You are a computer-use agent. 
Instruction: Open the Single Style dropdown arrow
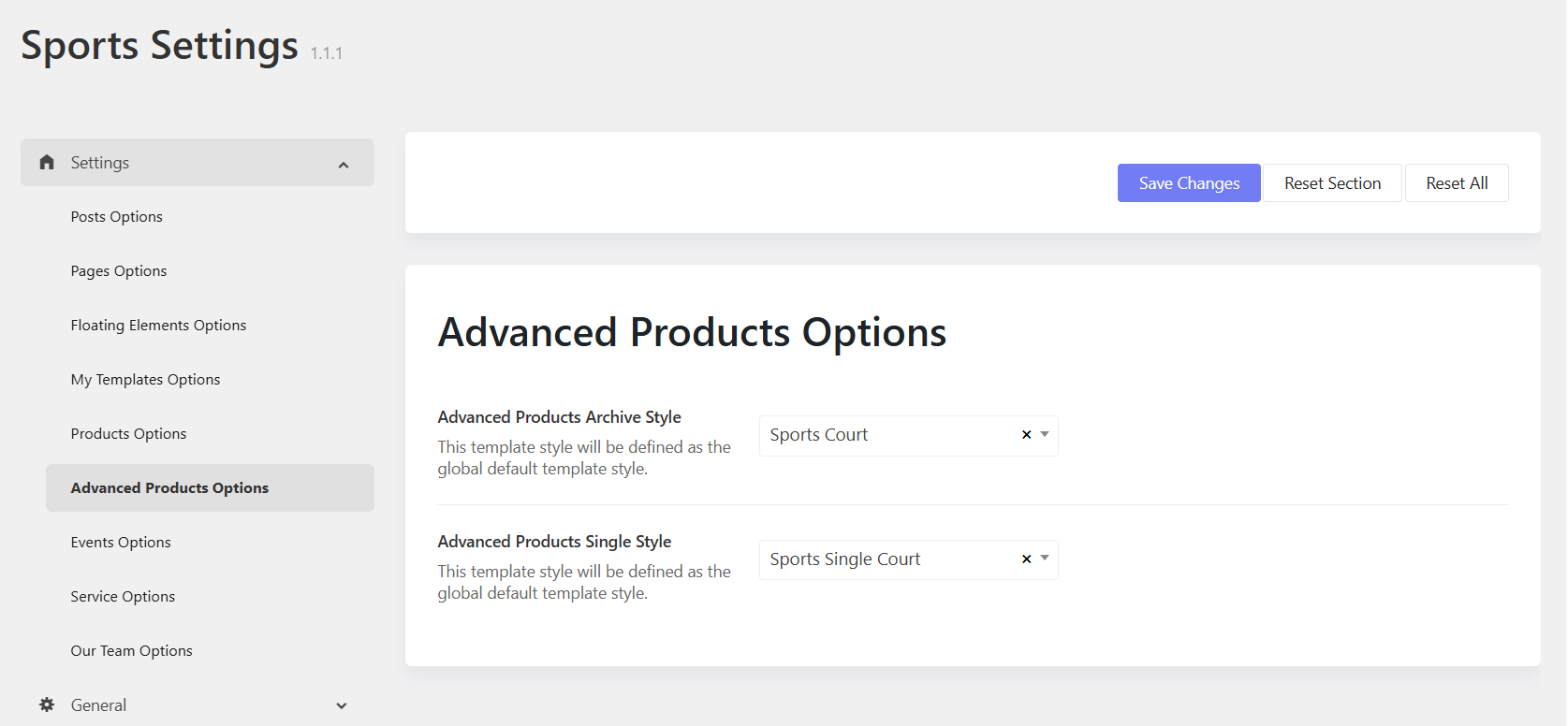[x=1045, y=559]
